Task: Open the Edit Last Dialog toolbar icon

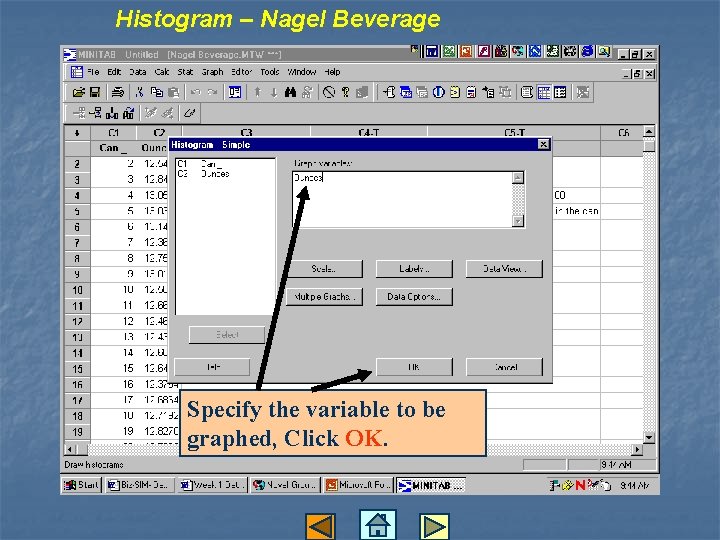Action: (x=235, y=92)
